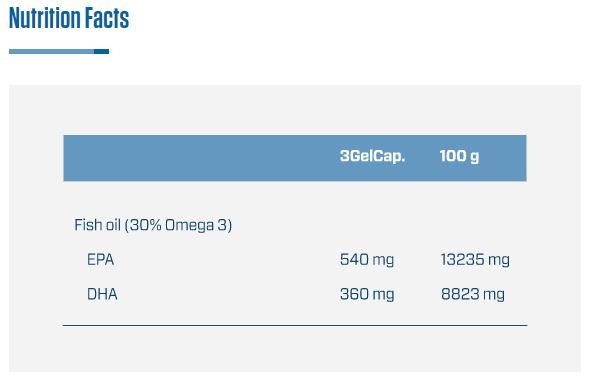
Task: Select the 3GelCap. column header
Action: [x=373, y=156]
